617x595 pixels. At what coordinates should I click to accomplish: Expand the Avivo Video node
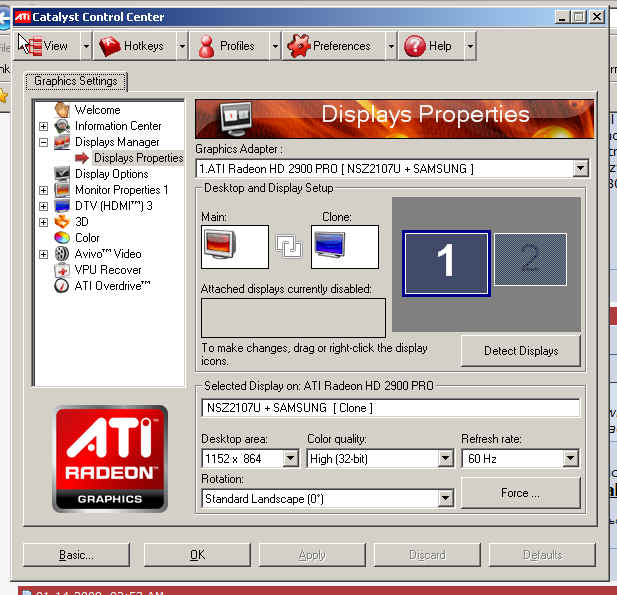44,254
